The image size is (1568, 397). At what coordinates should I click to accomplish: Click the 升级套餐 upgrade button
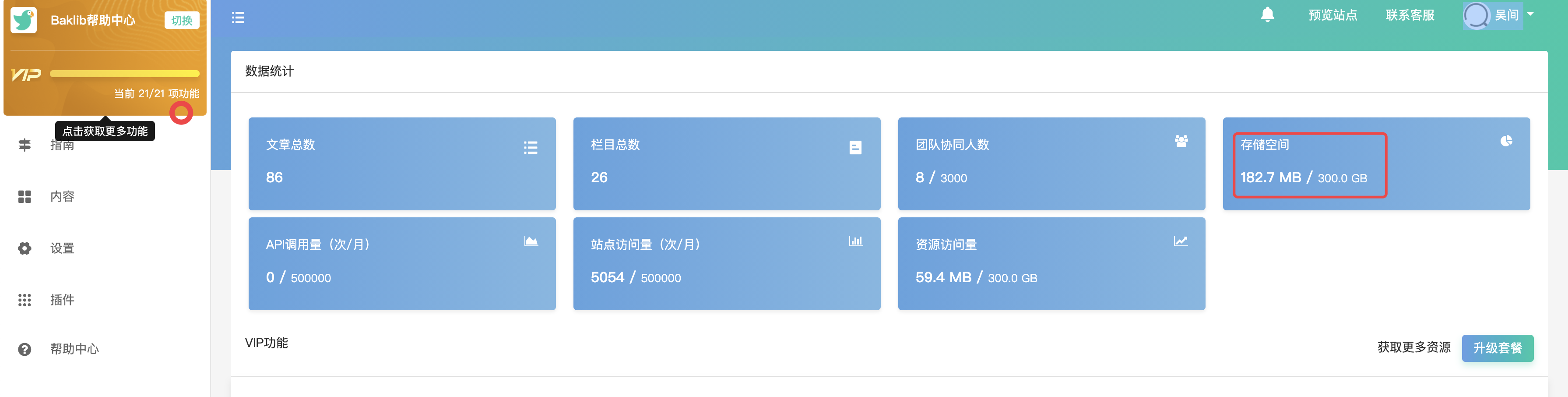1498,348
